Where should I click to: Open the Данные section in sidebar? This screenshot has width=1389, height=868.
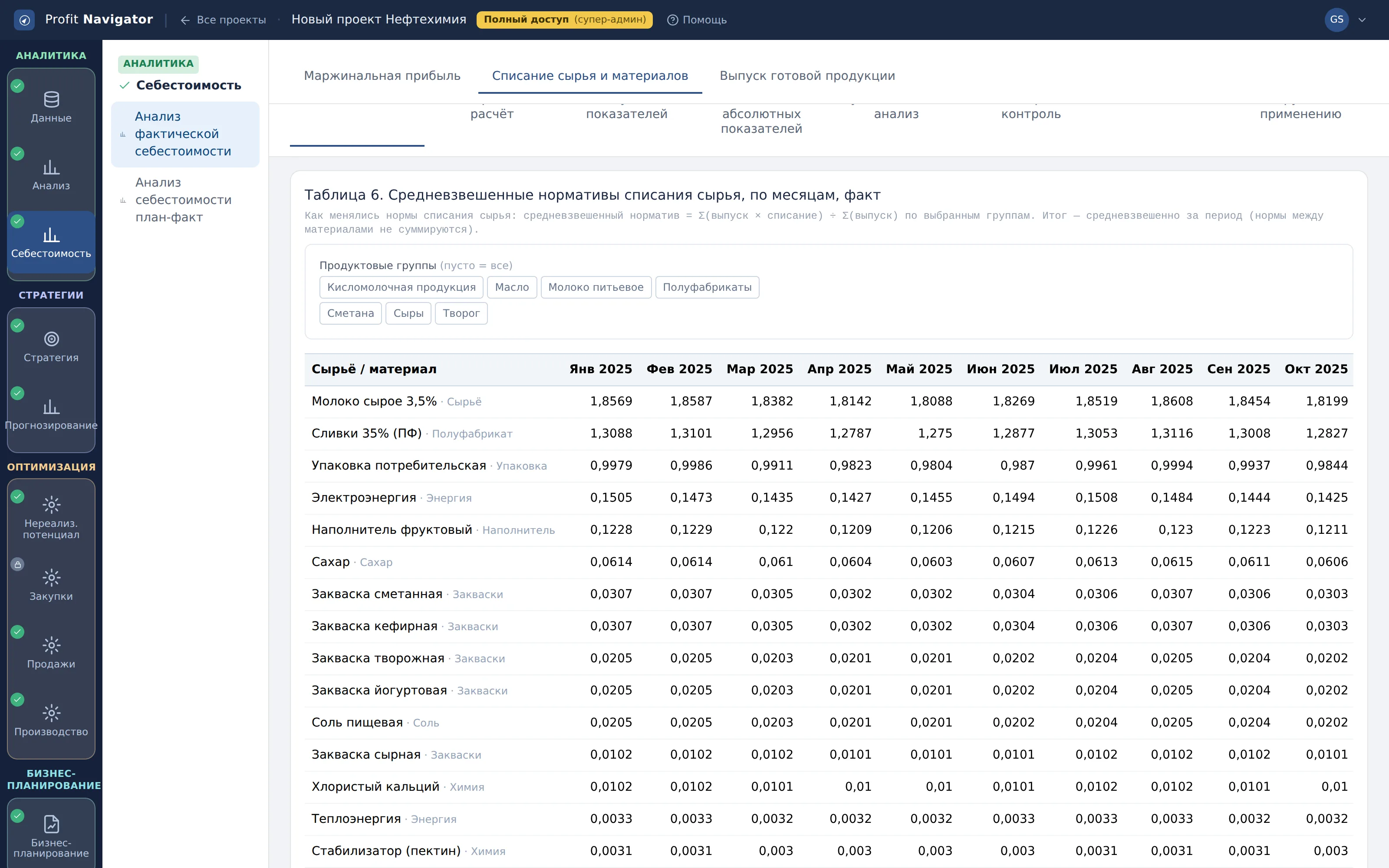point(51,107)
